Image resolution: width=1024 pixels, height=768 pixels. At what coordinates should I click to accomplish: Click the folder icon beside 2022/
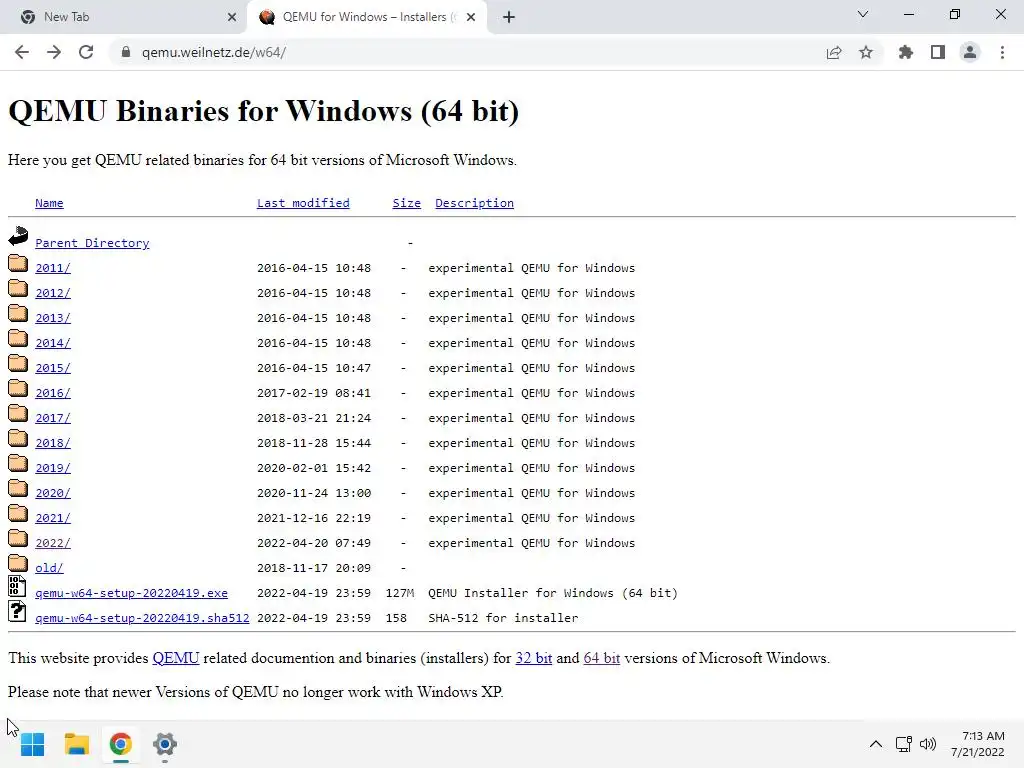(x=18, y=538)
